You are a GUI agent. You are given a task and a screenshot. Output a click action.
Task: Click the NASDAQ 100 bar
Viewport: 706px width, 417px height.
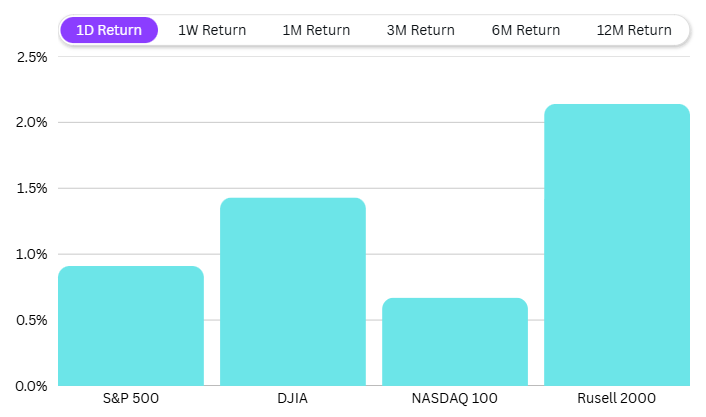click(x=455, y=342)
